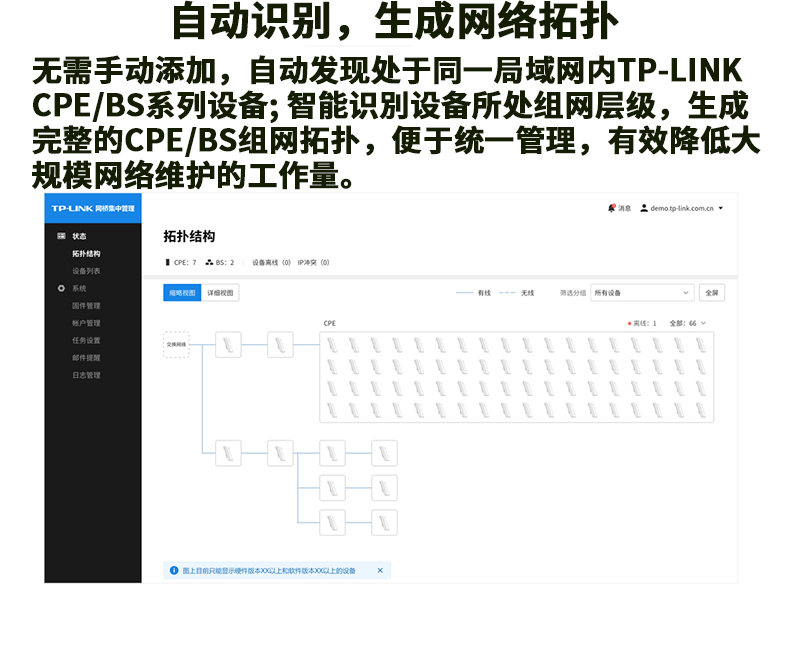Open 日志管理 in the sidebar
Image resolution: width=790 pixels, height=657 pixels.
[86, 375]
